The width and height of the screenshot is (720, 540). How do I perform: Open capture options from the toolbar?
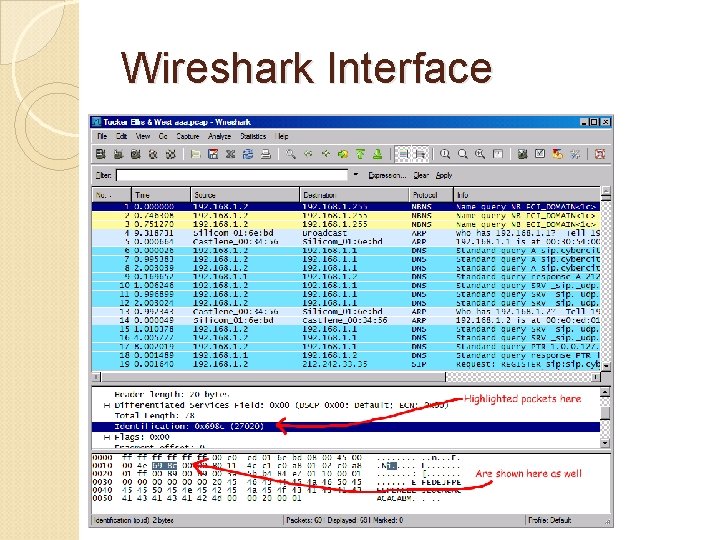(x=118, y=154)
